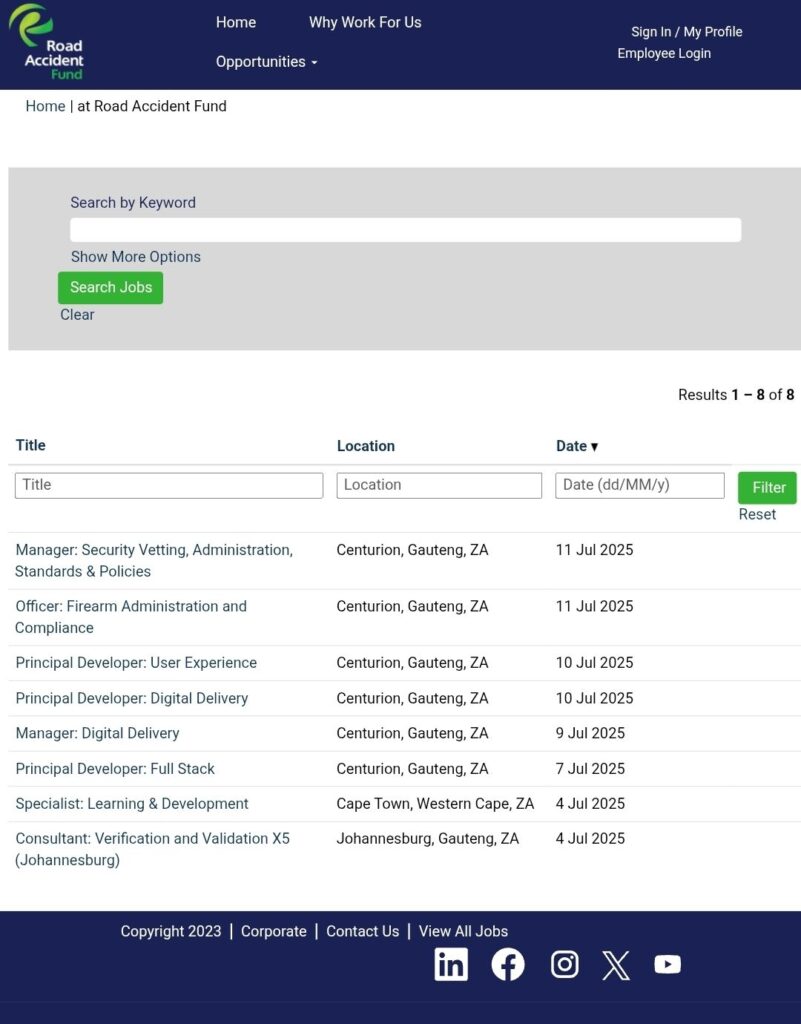Click Home in the breadcrumb
The width and height of the screenshot is (801, 1024).
(x=45, y=106)
